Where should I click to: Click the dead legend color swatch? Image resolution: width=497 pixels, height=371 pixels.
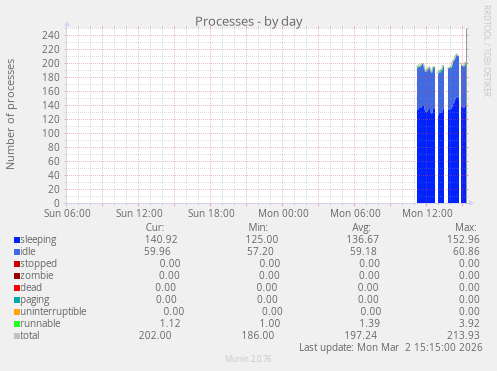point(17,288)
